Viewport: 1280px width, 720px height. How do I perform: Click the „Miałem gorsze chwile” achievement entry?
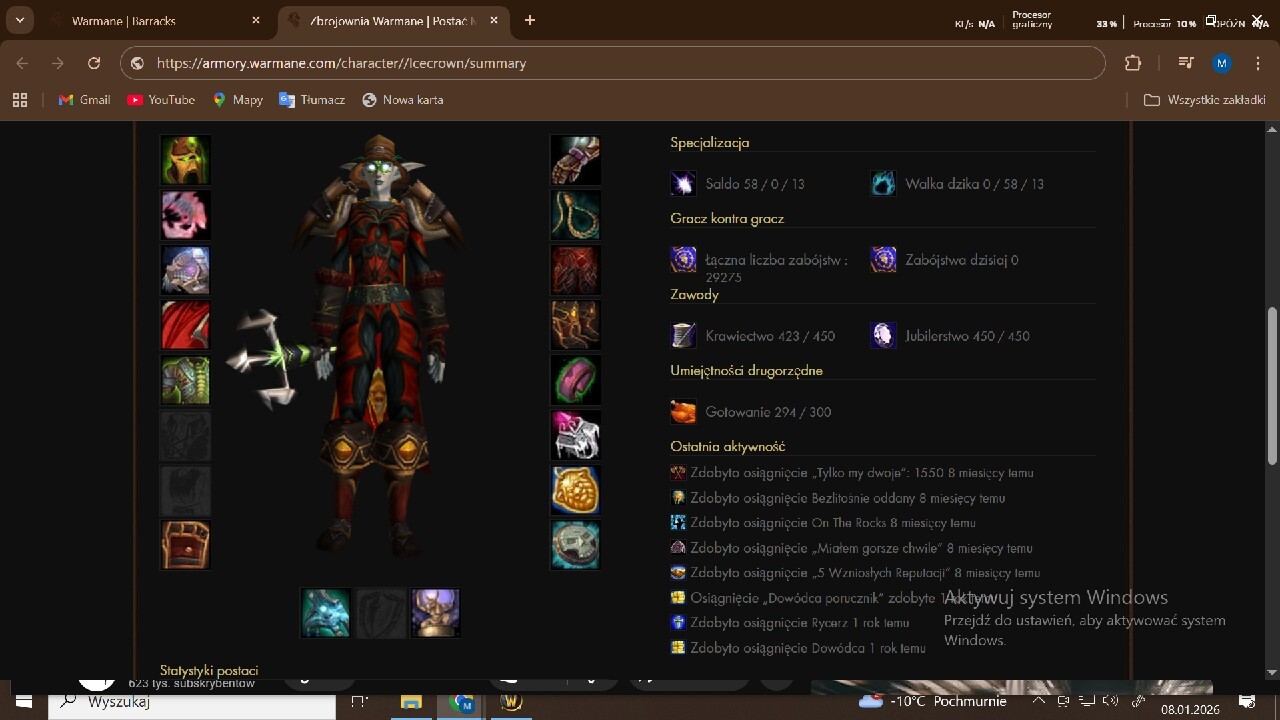tap(851, 548)
